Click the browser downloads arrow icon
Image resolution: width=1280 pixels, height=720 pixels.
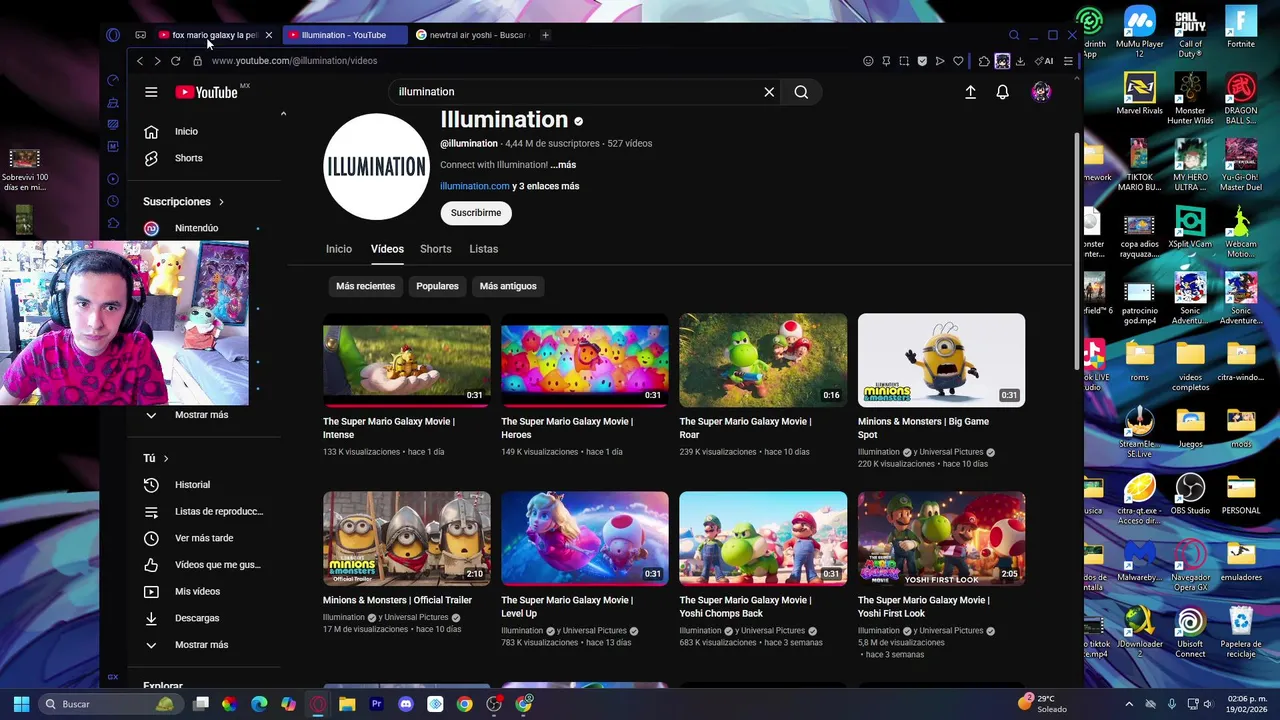[1020, 61]
